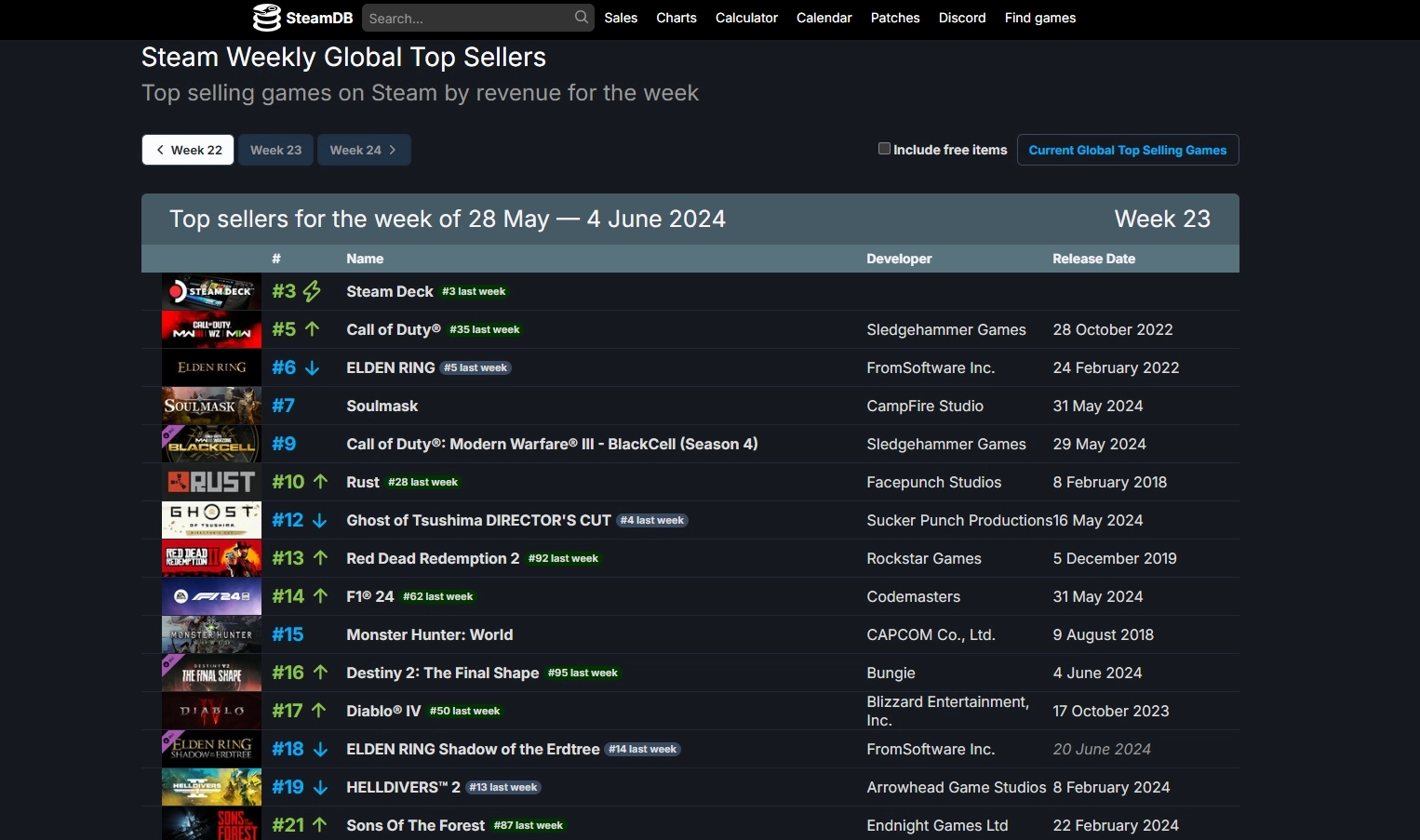Open Ghost of Tsushima DIRECTOR'S CUT link

[478, 520]
